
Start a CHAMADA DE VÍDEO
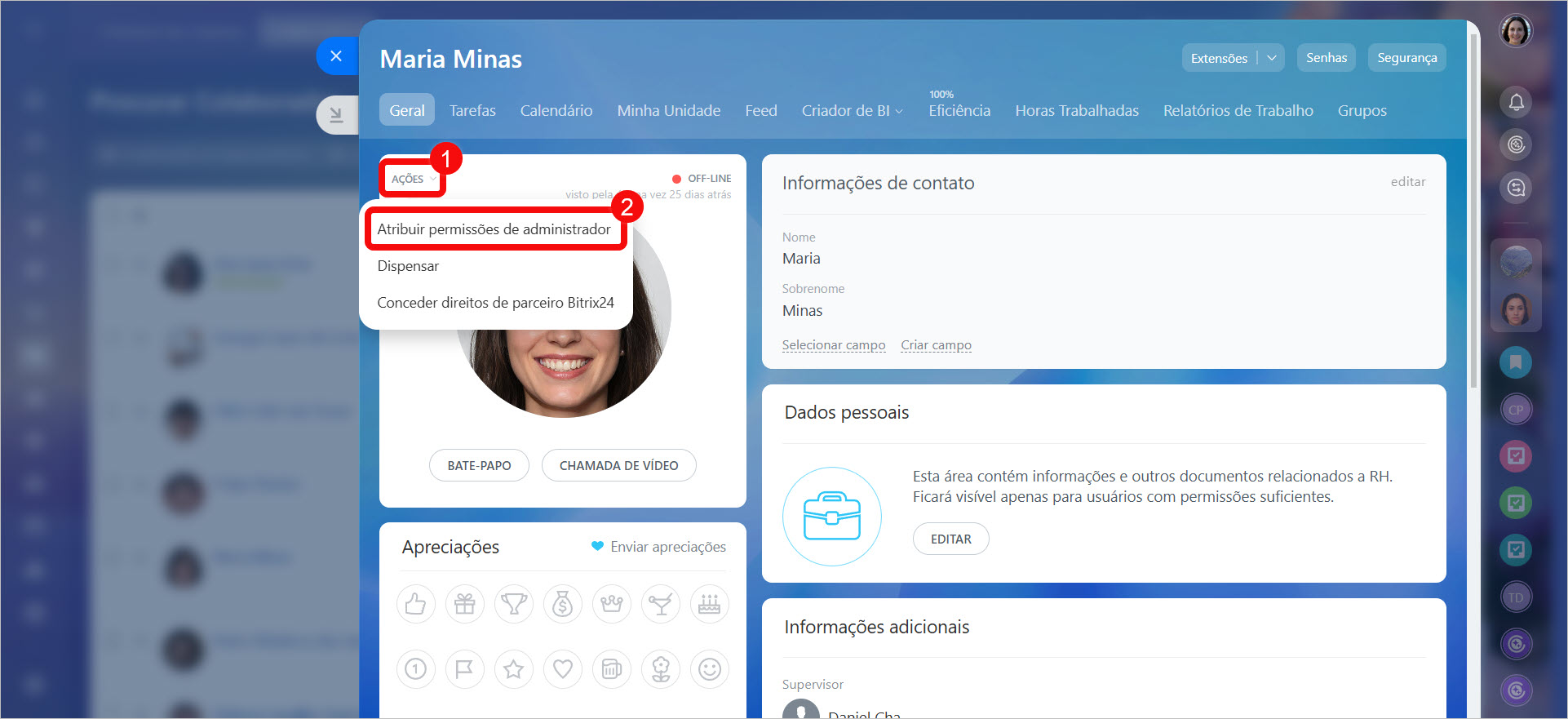point(618,465)
